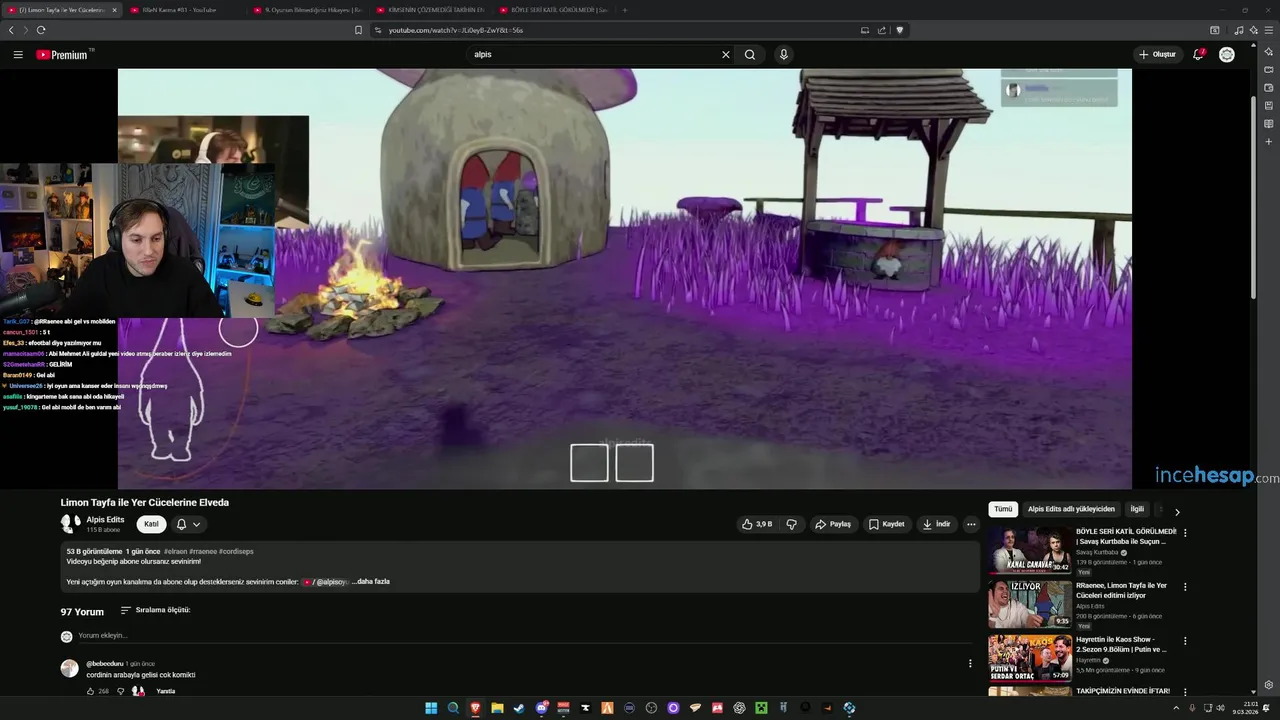Switch to the KİMSENİN ÇÖZEMEDİĞİ tab
Screen dimensions: 1280x720
tap(430, 10)
